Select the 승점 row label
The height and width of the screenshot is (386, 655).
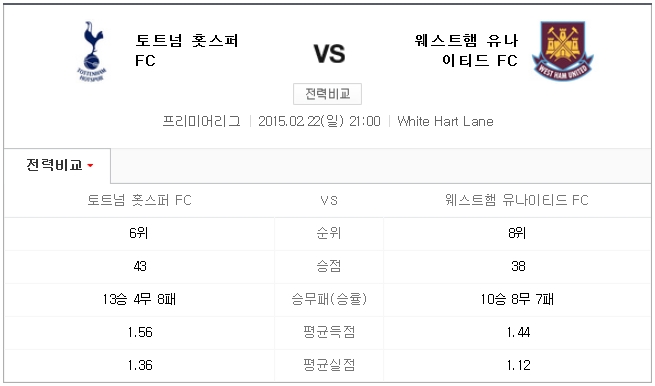click(x=329, y=266)
